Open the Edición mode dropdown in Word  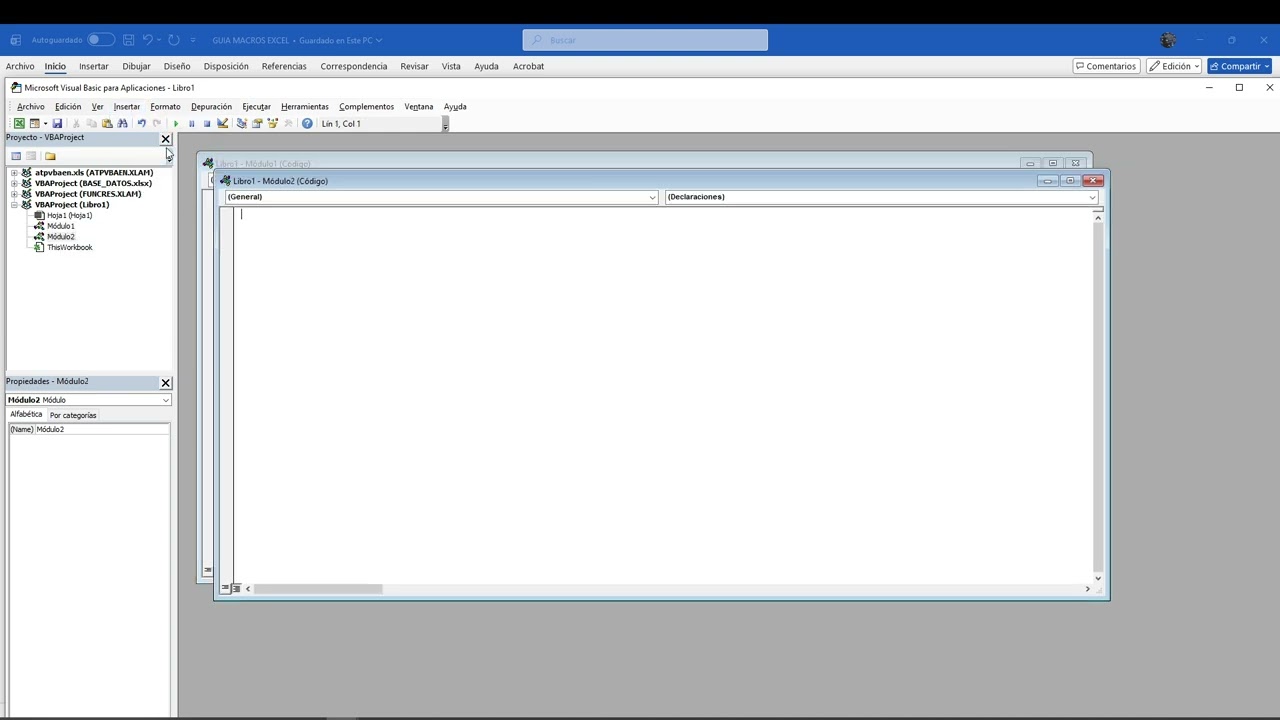1174,66
